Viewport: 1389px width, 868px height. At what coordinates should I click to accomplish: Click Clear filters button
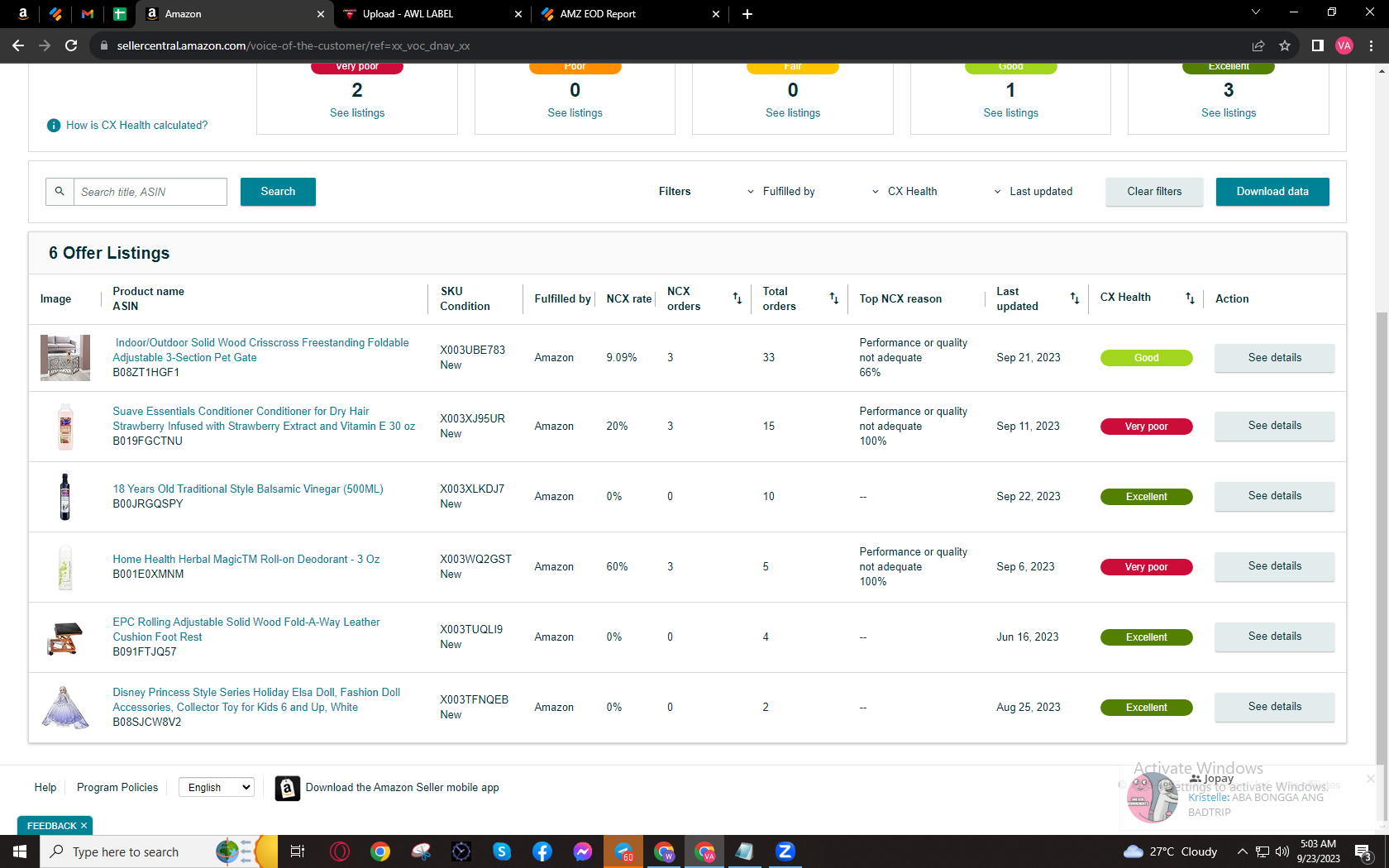(1154, 192)
